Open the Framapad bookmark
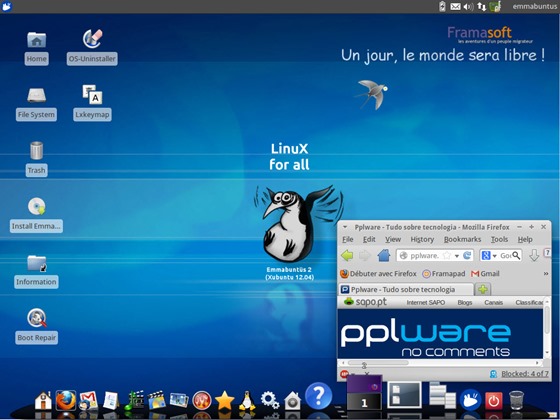 pyautogui.click(x=444, y=274)
